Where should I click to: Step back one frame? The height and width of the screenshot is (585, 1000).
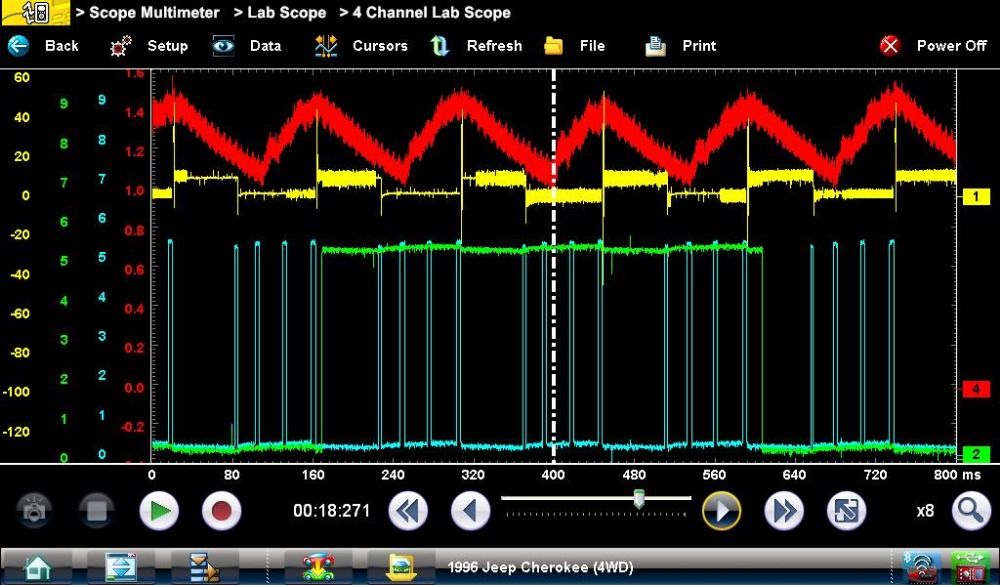point(470,511)
